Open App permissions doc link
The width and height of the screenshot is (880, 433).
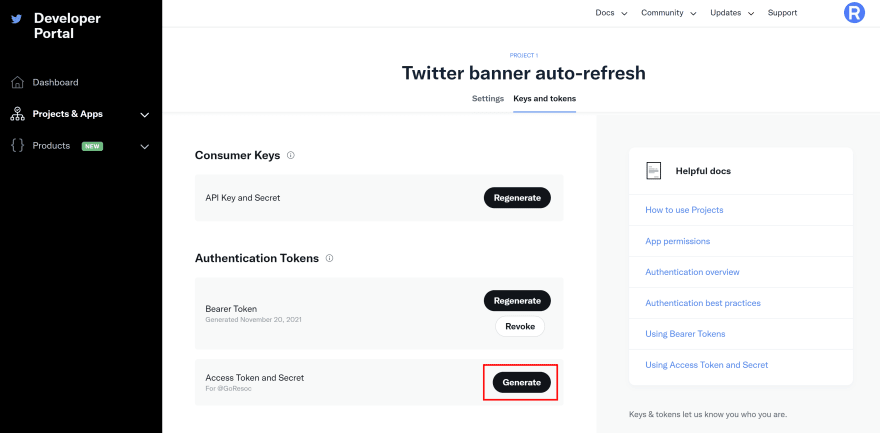pos(677,241)
